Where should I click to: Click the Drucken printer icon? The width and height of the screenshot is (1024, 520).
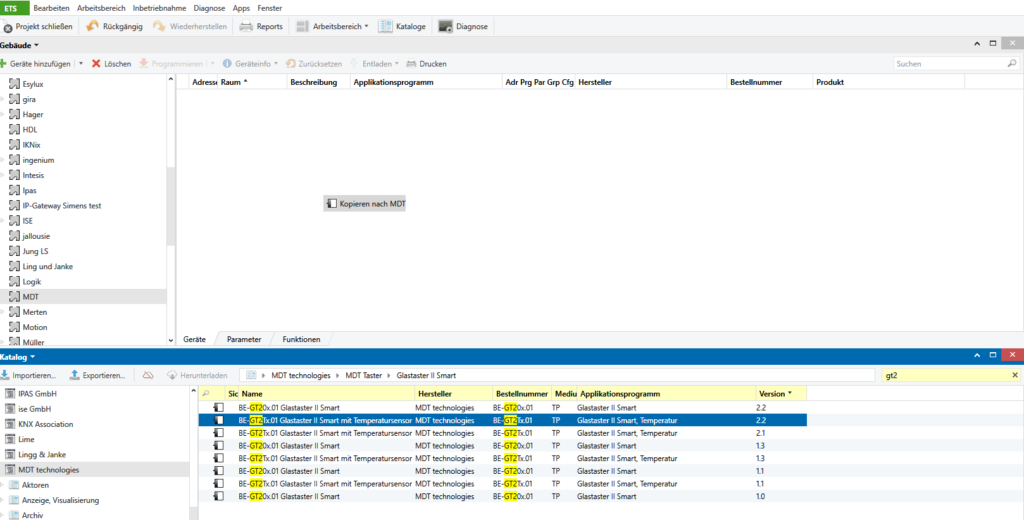(x=411, y=63)
